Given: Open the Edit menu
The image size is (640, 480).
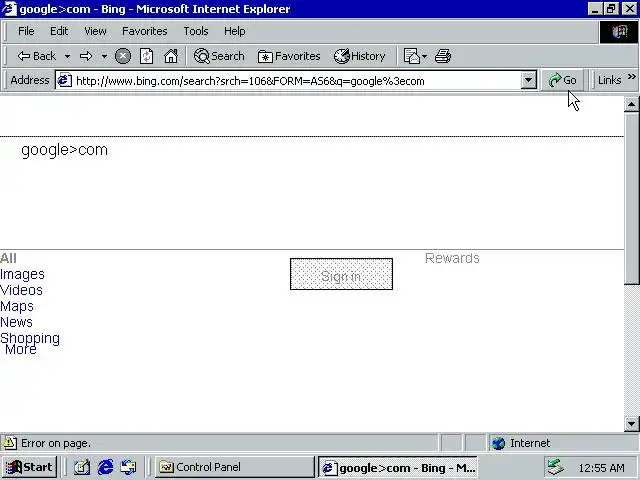Looking at the screenshot, I should (x=59, y=31).
